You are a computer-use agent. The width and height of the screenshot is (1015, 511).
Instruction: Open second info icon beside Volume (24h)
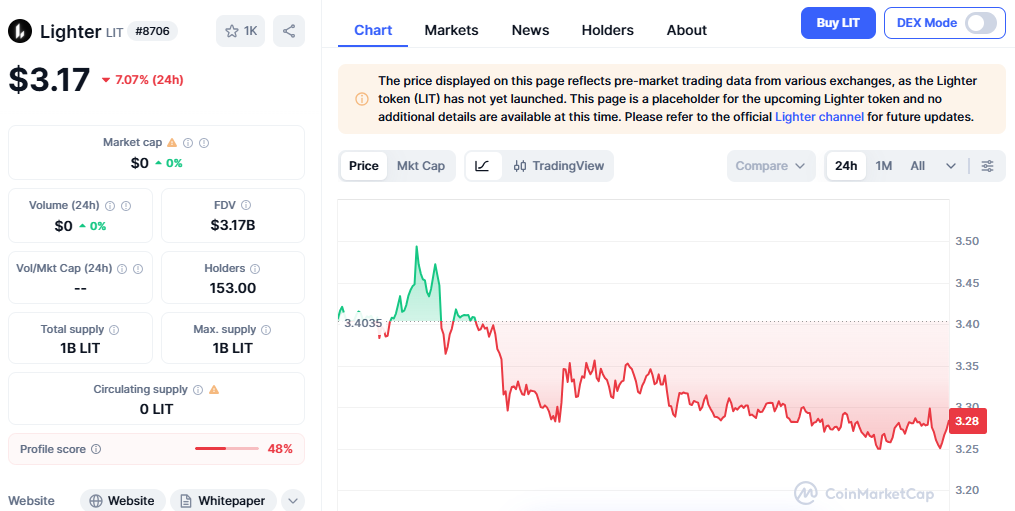(126, 205)
